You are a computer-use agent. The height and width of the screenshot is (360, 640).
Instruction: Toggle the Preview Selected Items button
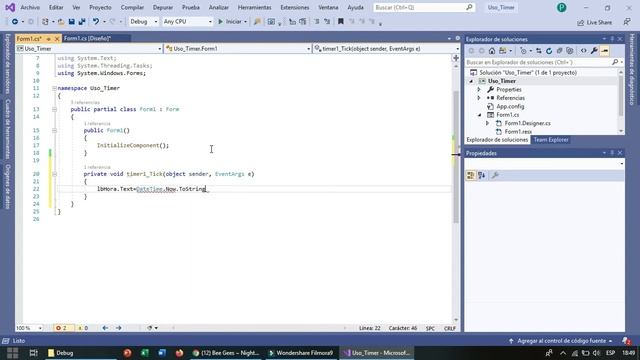point(605,51)
